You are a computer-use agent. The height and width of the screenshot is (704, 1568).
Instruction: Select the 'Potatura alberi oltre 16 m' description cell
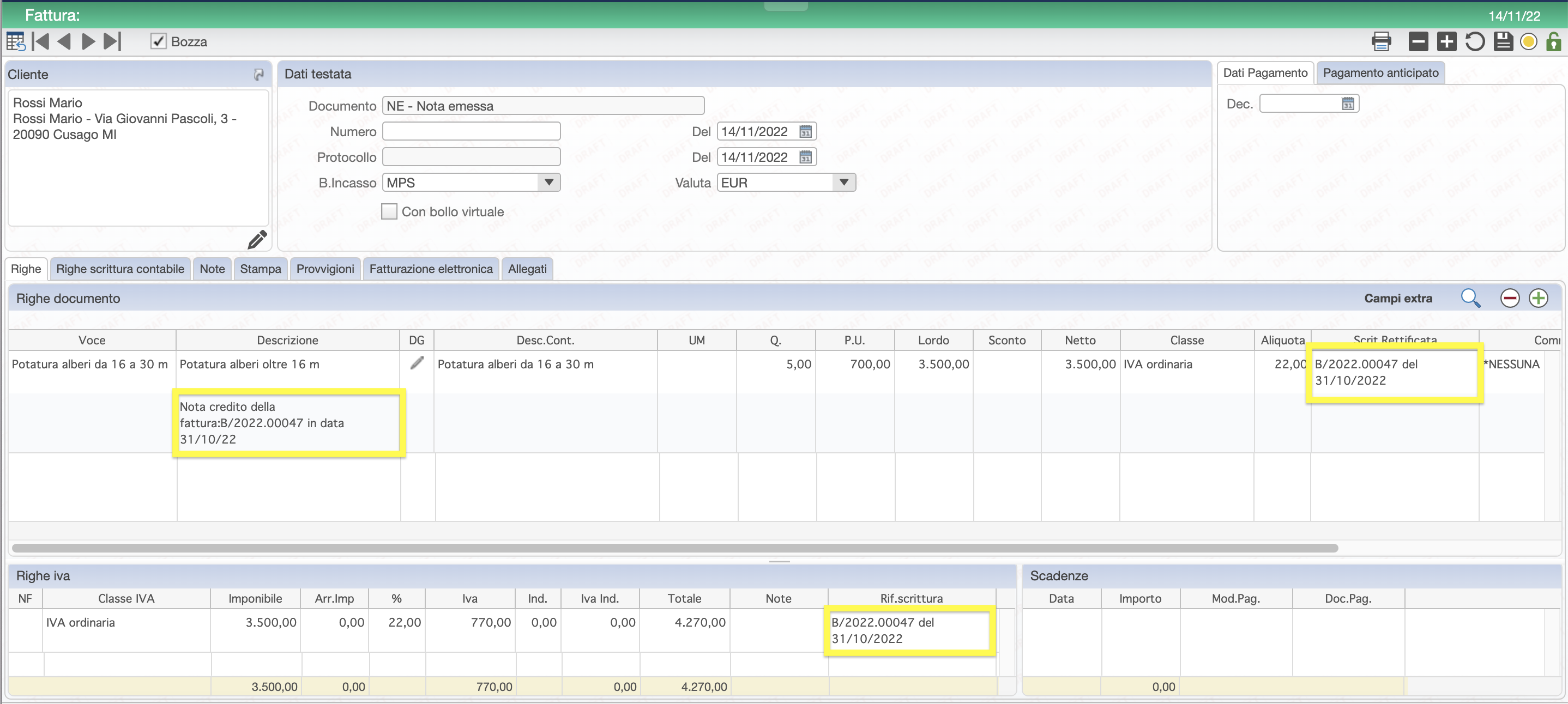pos(287,371)
